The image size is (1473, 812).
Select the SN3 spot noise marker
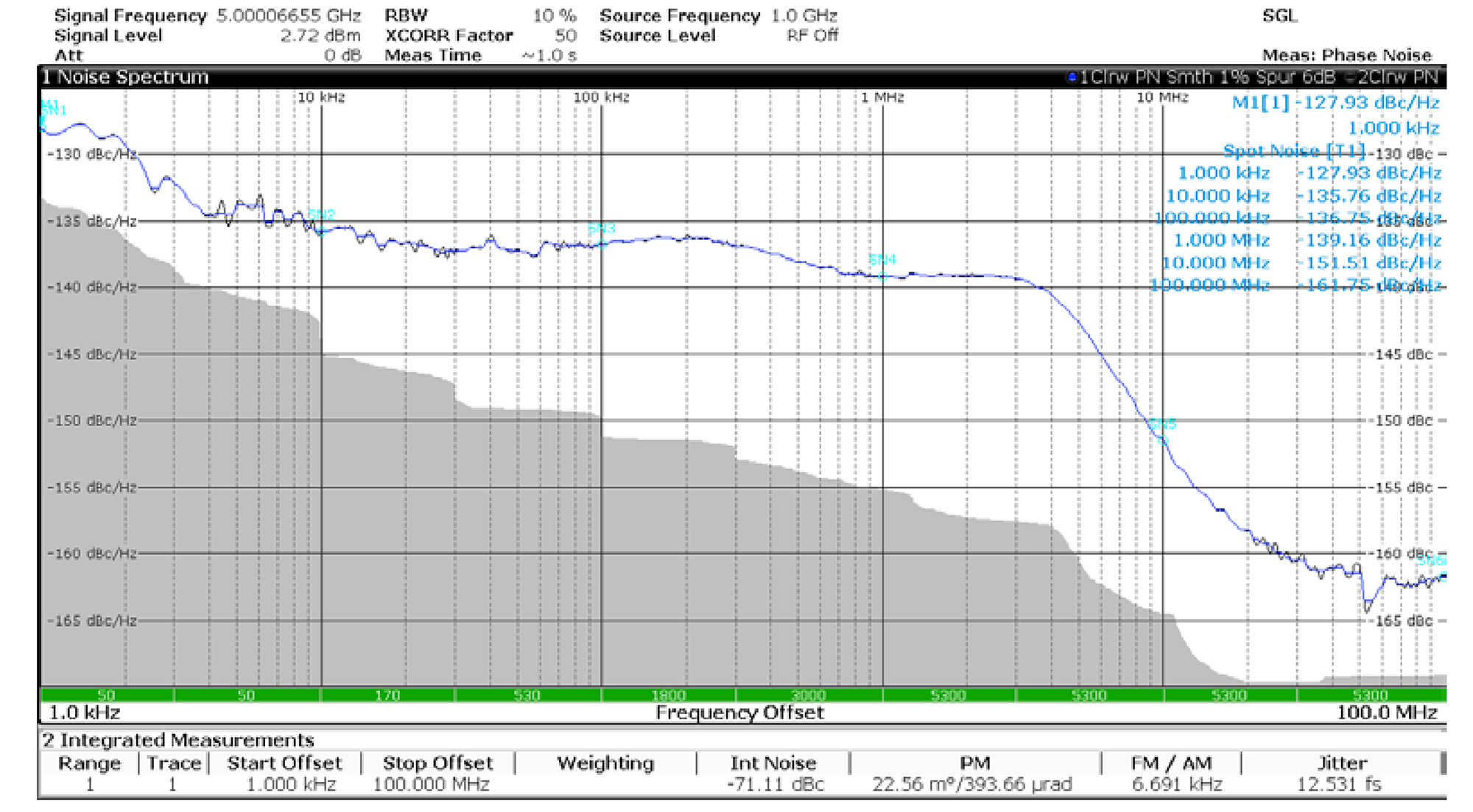(601, 229)
